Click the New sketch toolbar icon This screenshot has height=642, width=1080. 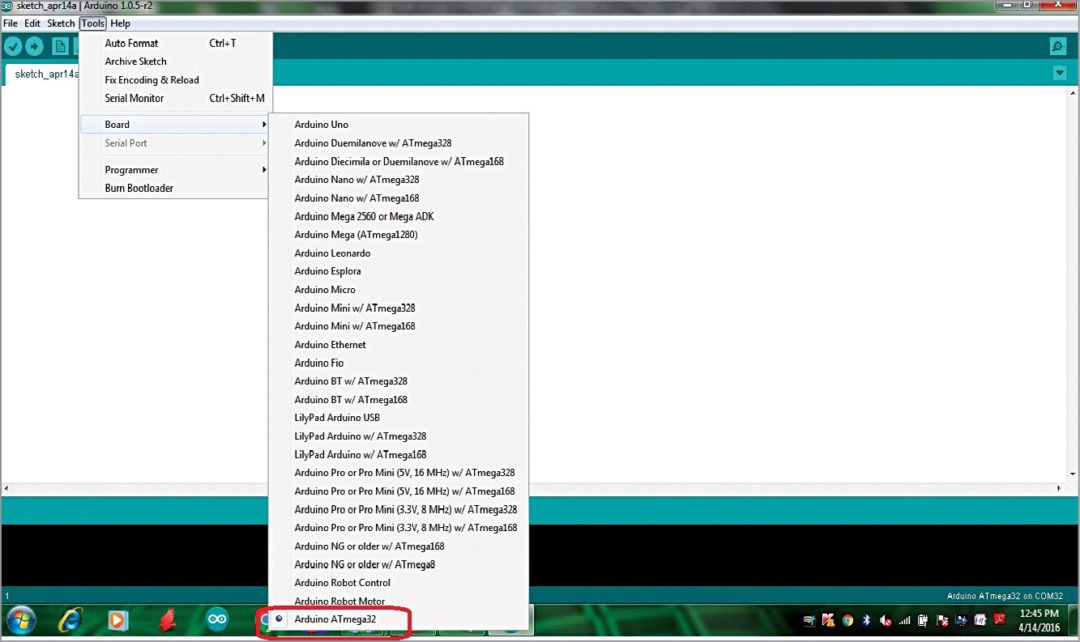[60, 46]
